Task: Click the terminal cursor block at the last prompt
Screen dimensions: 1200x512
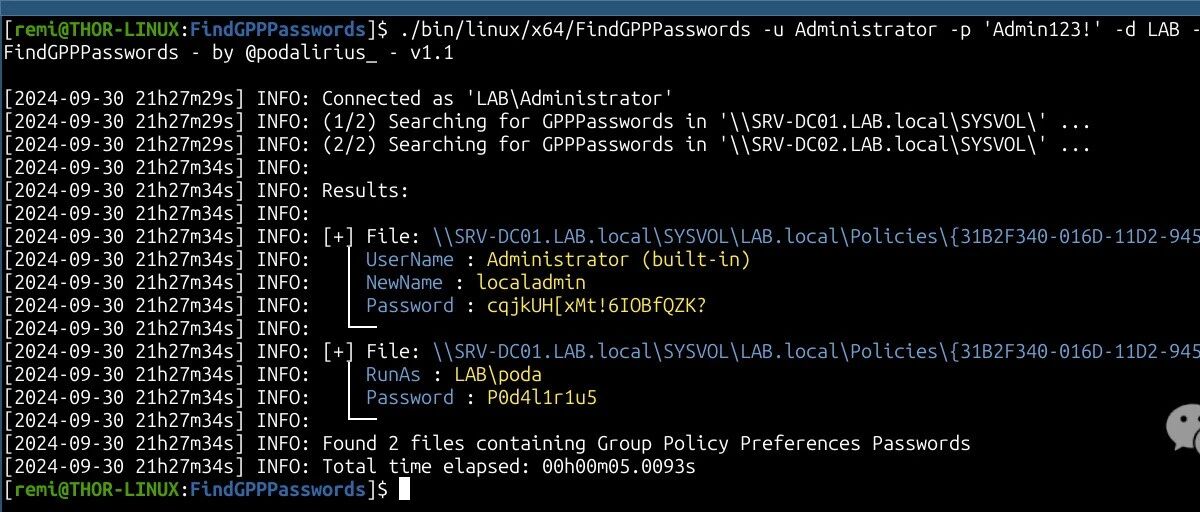Action: click(x=404, y=489)
